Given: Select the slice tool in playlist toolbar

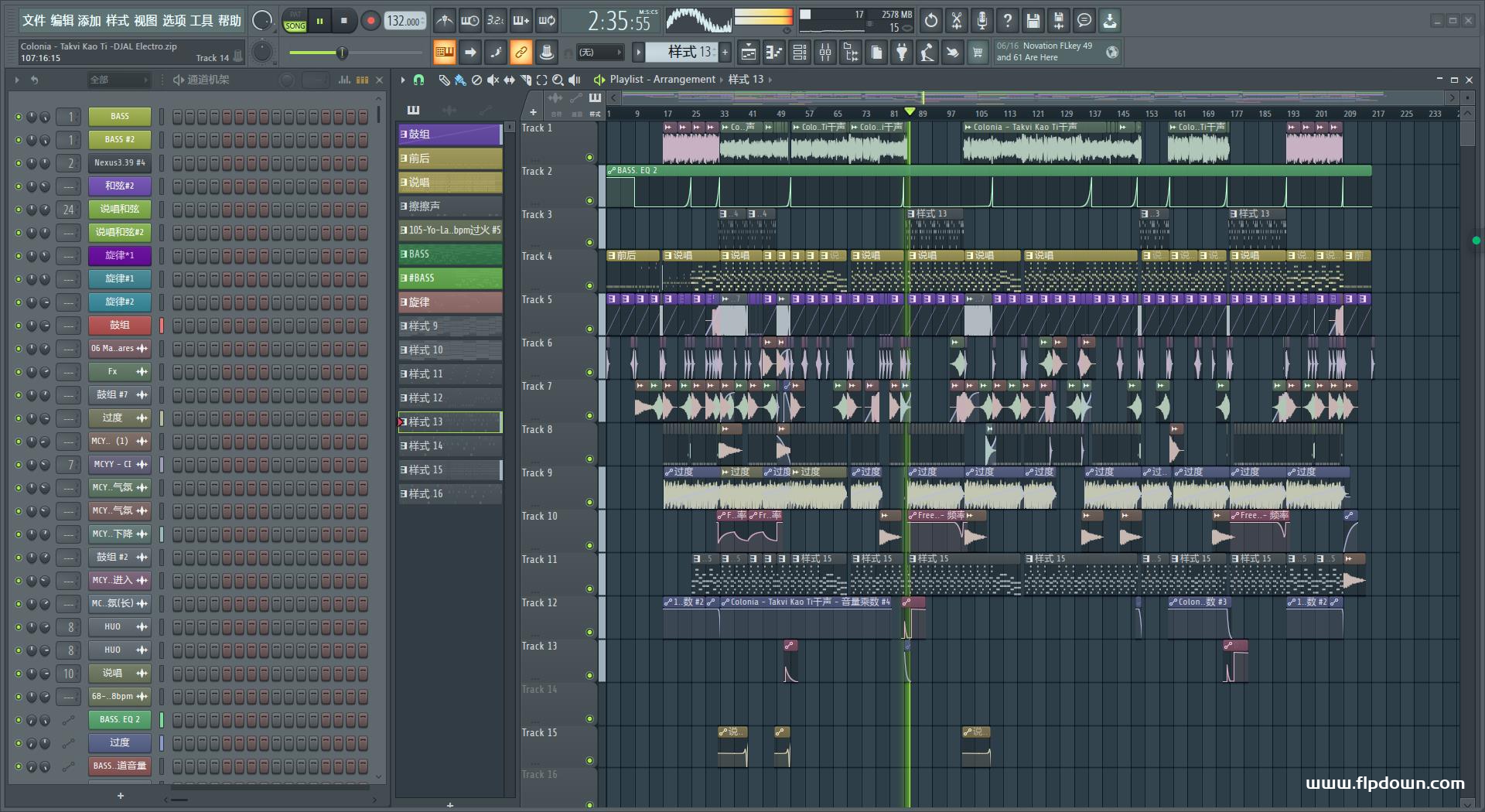Looking at the screenshot, I should (x=526, y=80).
